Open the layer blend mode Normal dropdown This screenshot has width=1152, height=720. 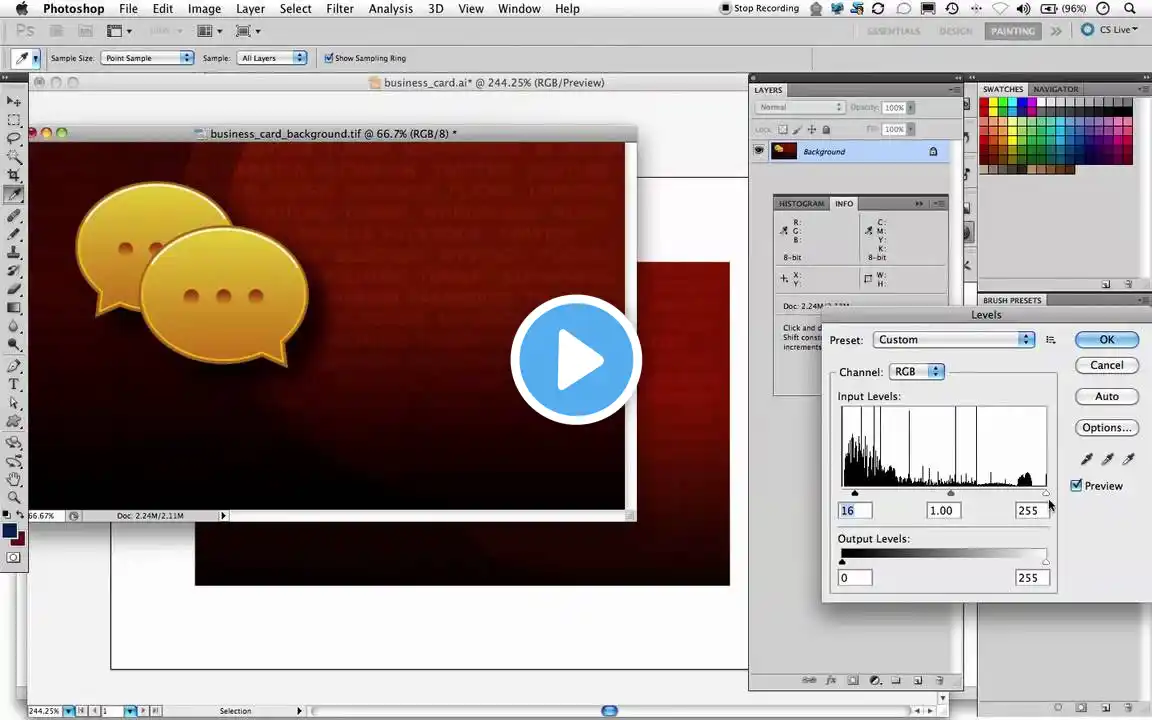pyautogui.click(x=799, y=107)
